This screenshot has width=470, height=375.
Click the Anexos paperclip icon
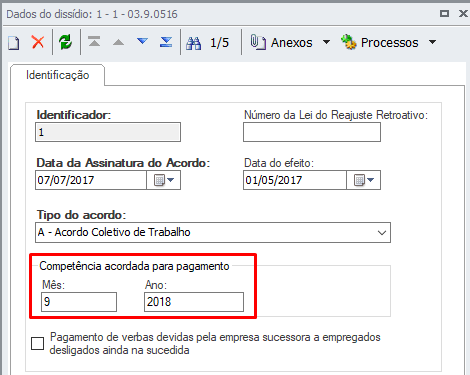click(258, 42)
